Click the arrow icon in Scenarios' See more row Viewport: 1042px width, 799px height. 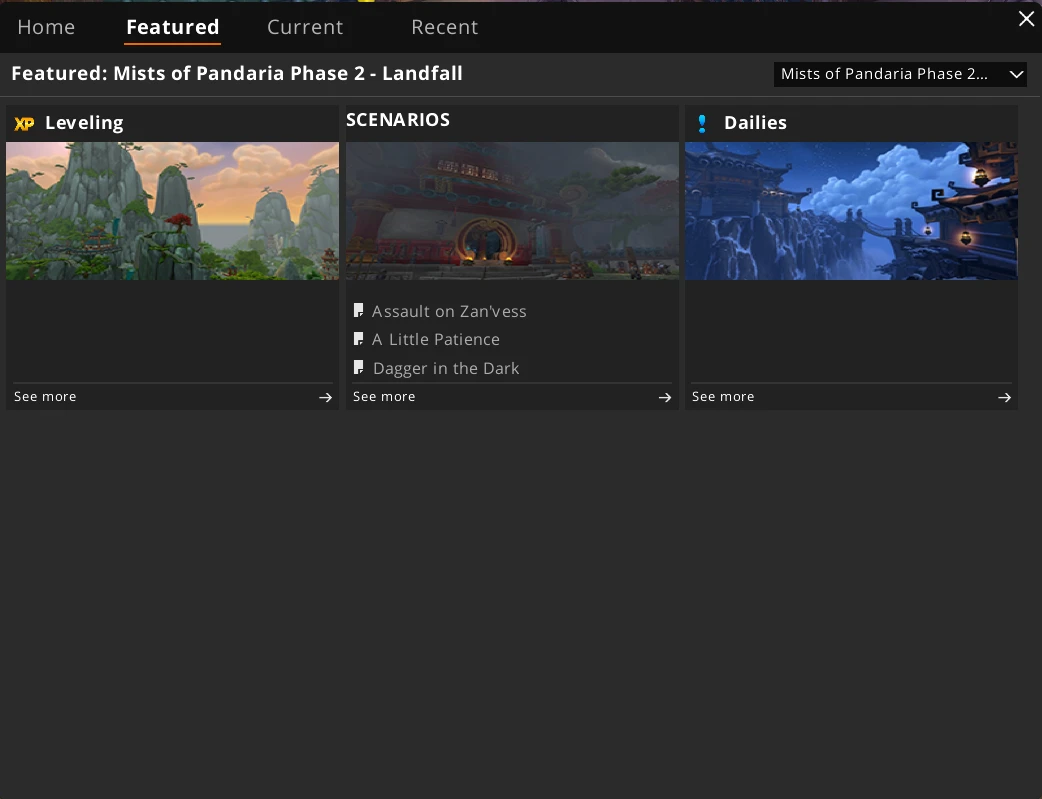tap(664, 397)
